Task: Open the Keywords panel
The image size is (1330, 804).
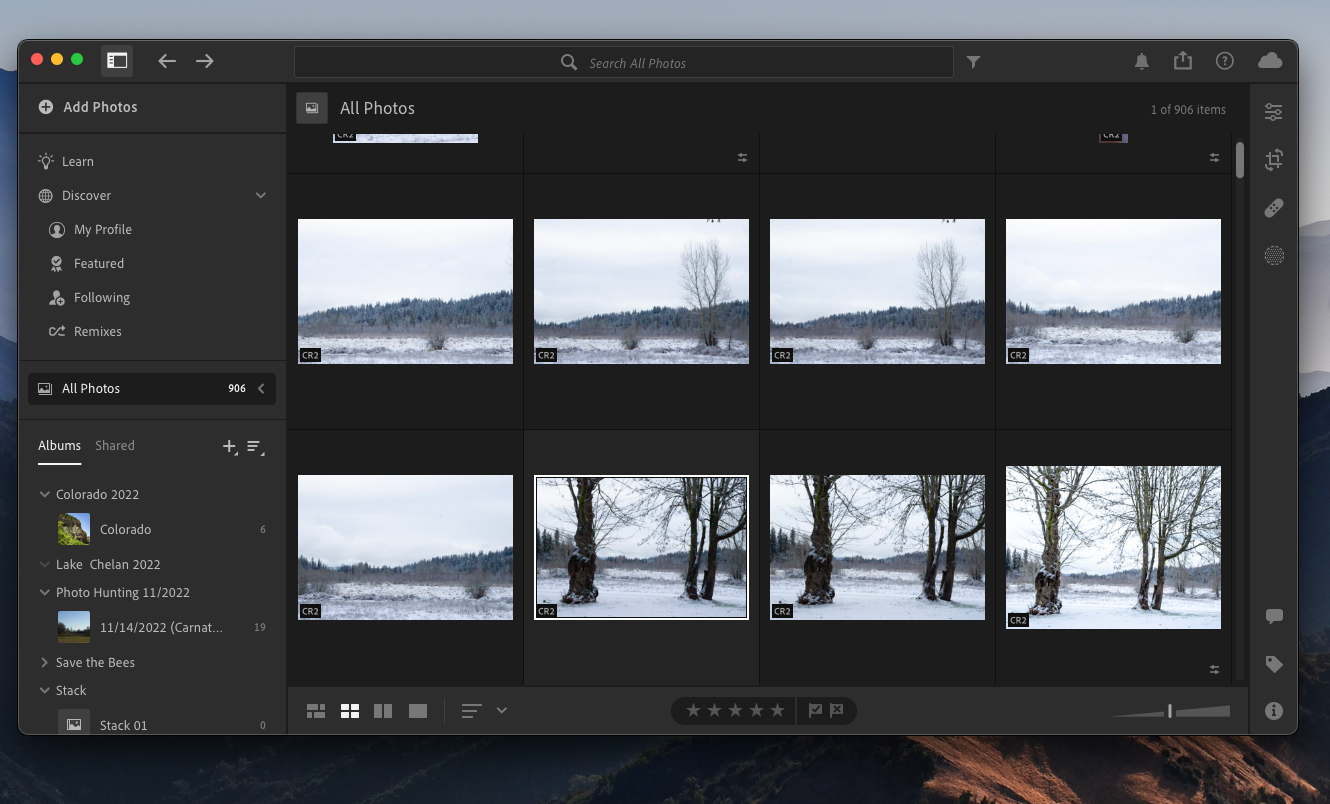Action: (1273, 663)
